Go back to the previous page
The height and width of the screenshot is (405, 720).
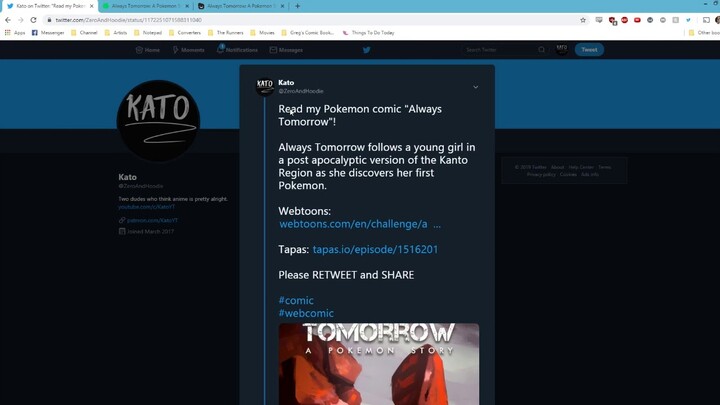(x=8, y=20)
